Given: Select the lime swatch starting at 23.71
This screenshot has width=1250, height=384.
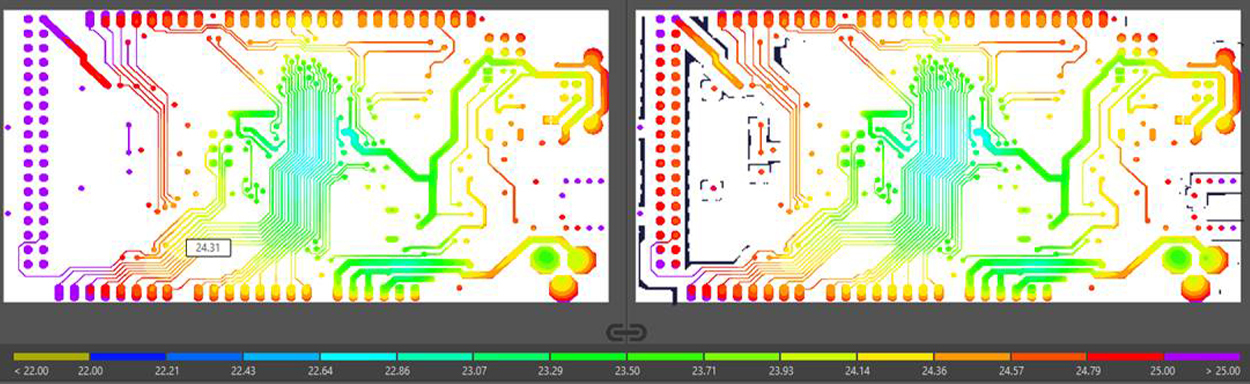Looking at the screenshot, I should 742,356.
